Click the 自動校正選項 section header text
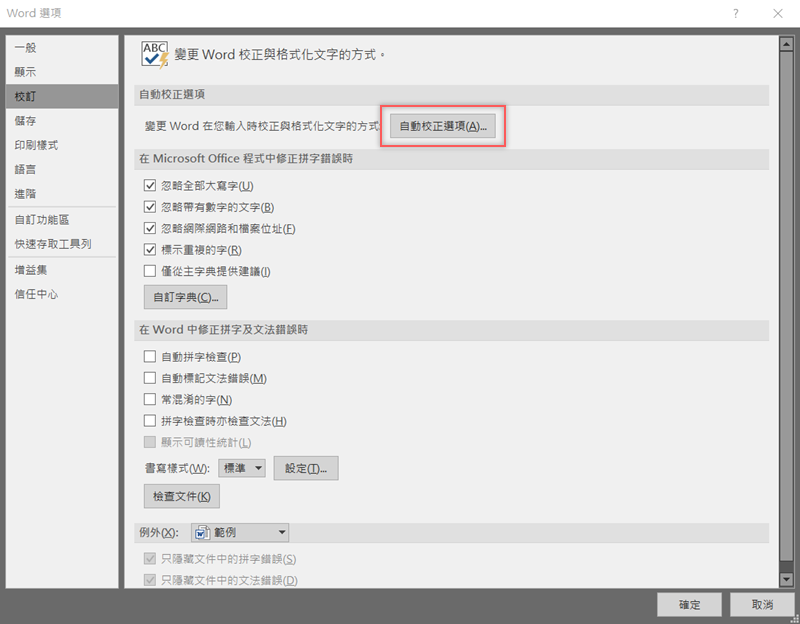The height and width of the screenshot is (624, 800). pyautogui.click(x=172, y=94)
